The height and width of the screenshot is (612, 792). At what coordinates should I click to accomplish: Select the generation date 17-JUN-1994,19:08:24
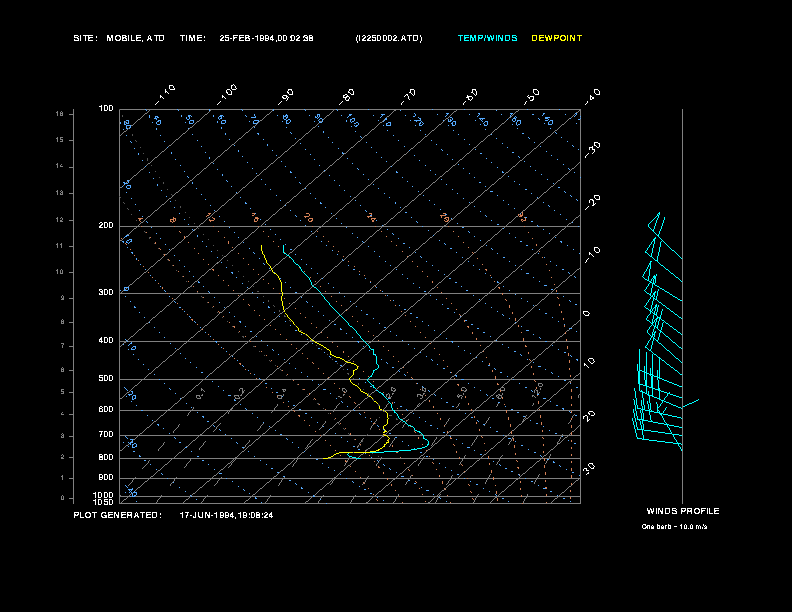point(226,515)
